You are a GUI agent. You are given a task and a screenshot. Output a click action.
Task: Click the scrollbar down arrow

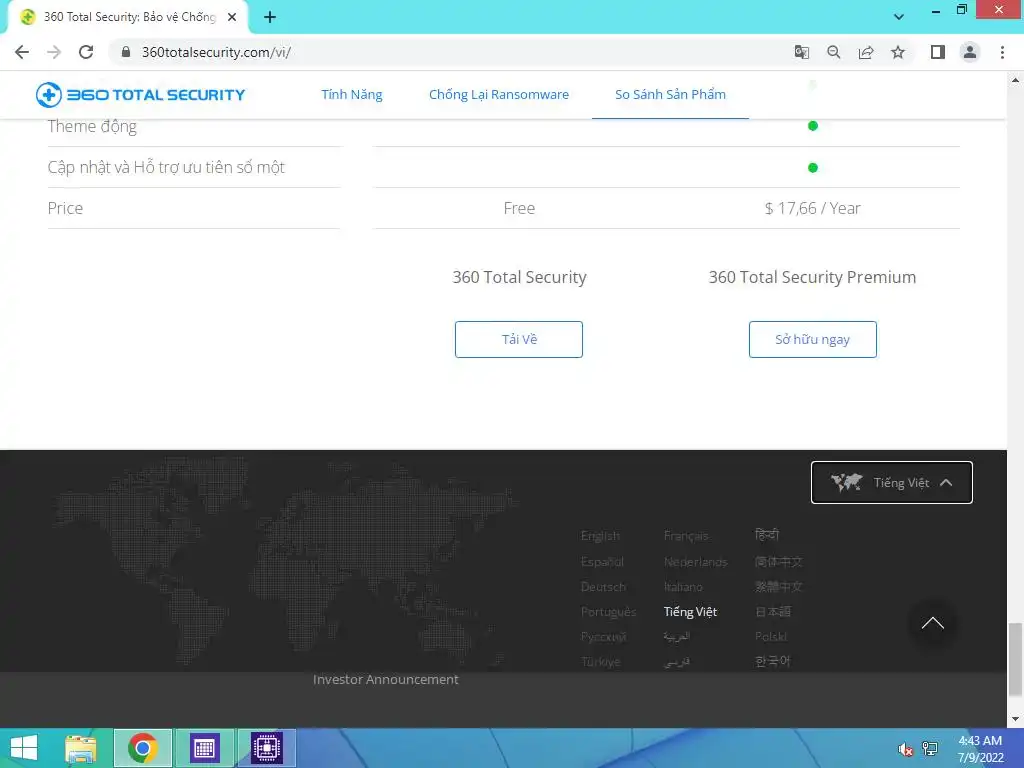[1015, 719]
